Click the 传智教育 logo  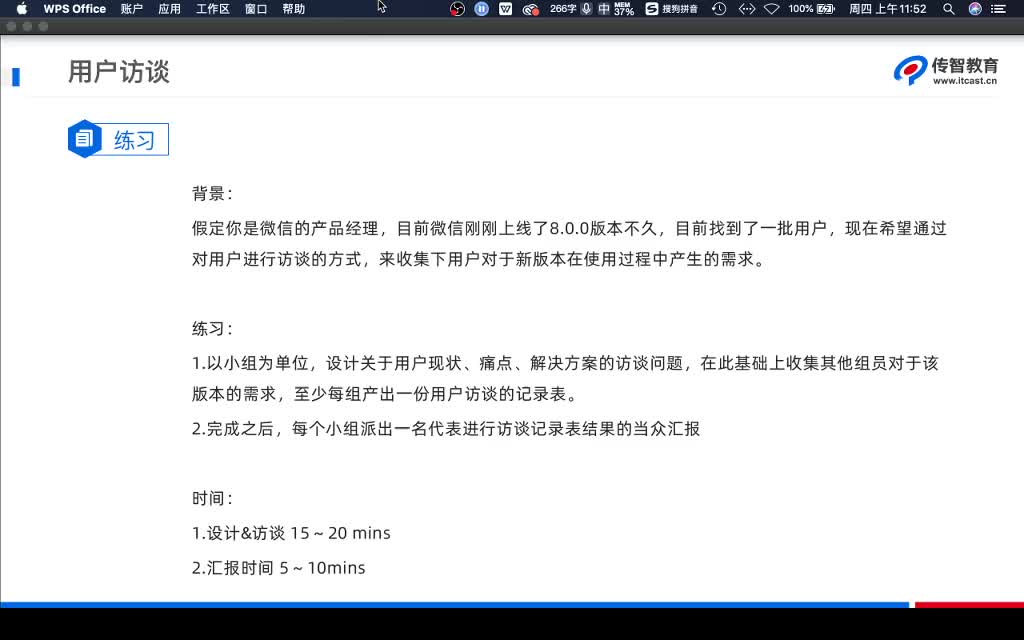click(946, 71)
